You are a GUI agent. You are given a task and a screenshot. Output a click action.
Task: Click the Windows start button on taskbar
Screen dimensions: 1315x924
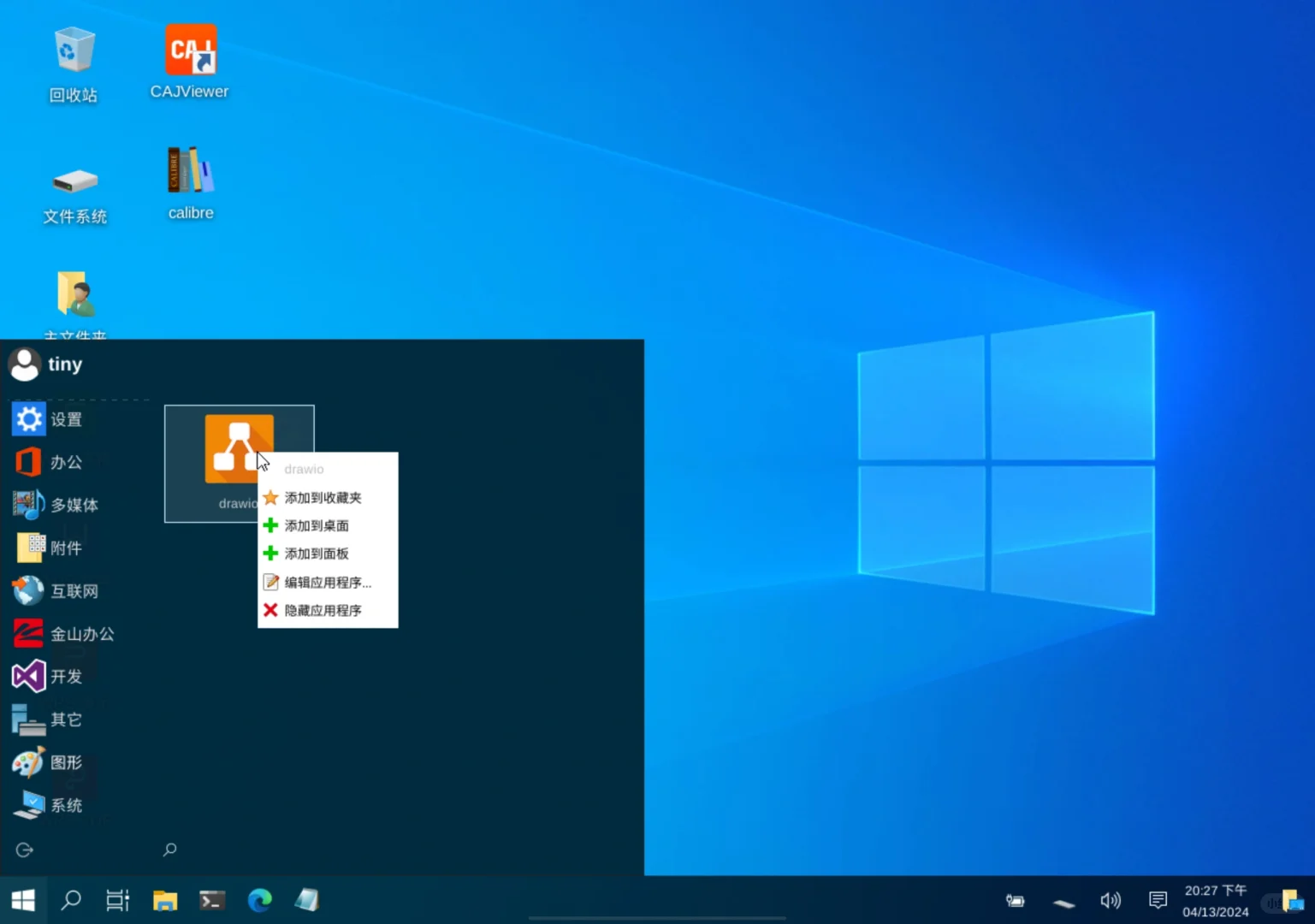coord(23,900)
